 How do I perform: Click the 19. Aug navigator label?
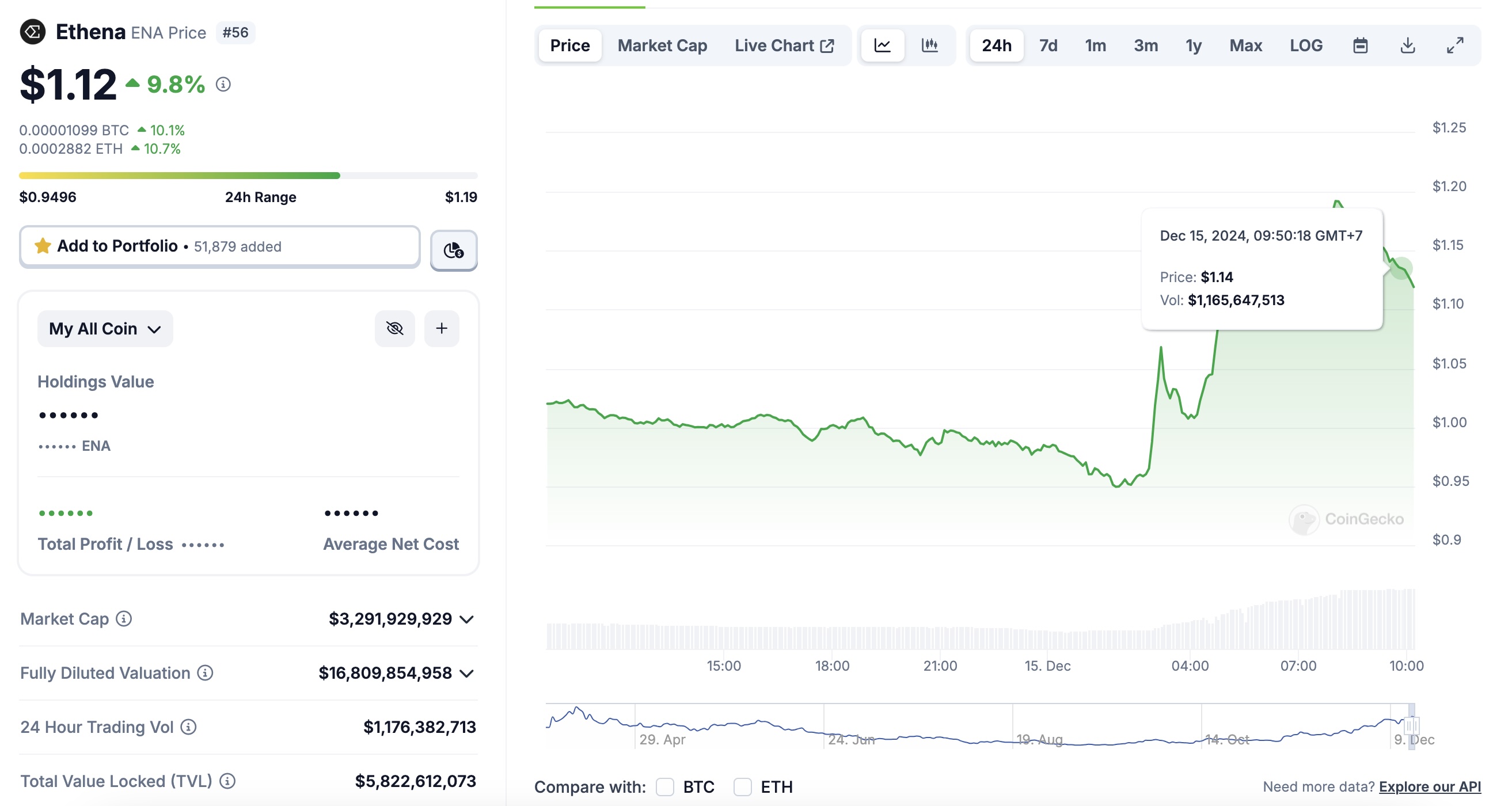point(1039,740)
